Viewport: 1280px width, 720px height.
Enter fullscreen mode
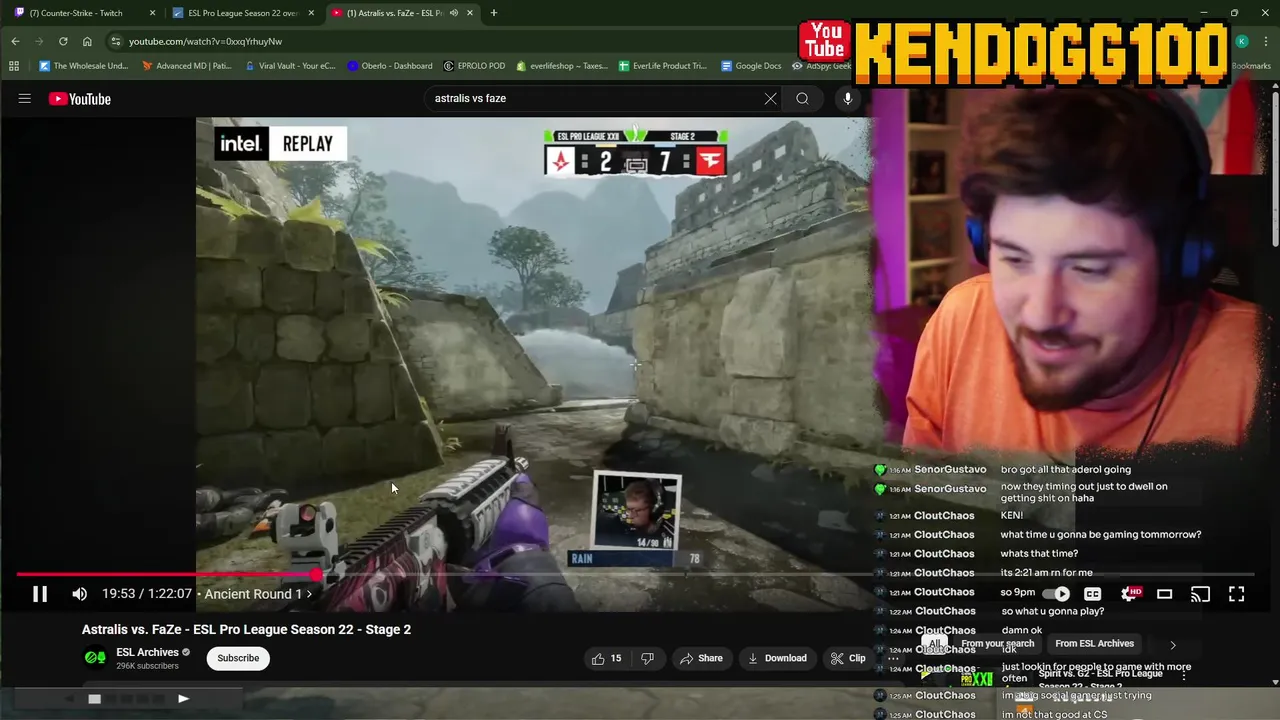tap(1236, 594)
